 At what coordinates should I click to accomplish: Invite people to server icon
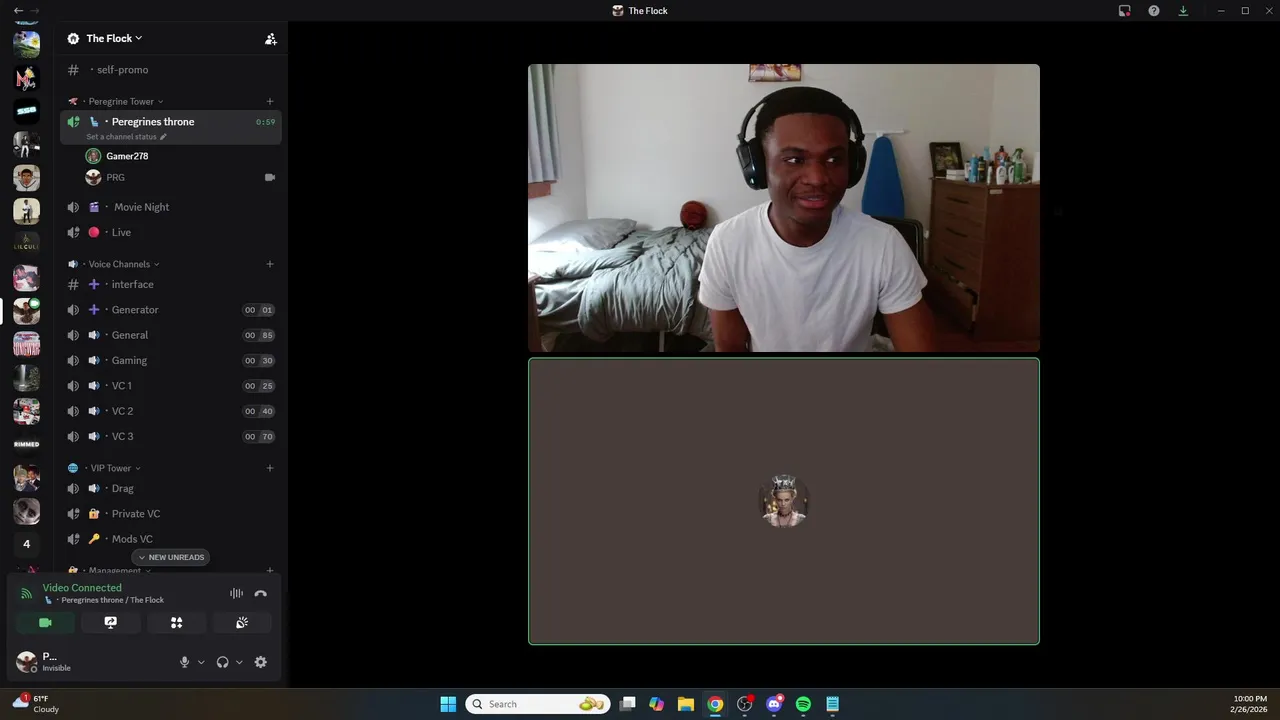pos(270,39)
